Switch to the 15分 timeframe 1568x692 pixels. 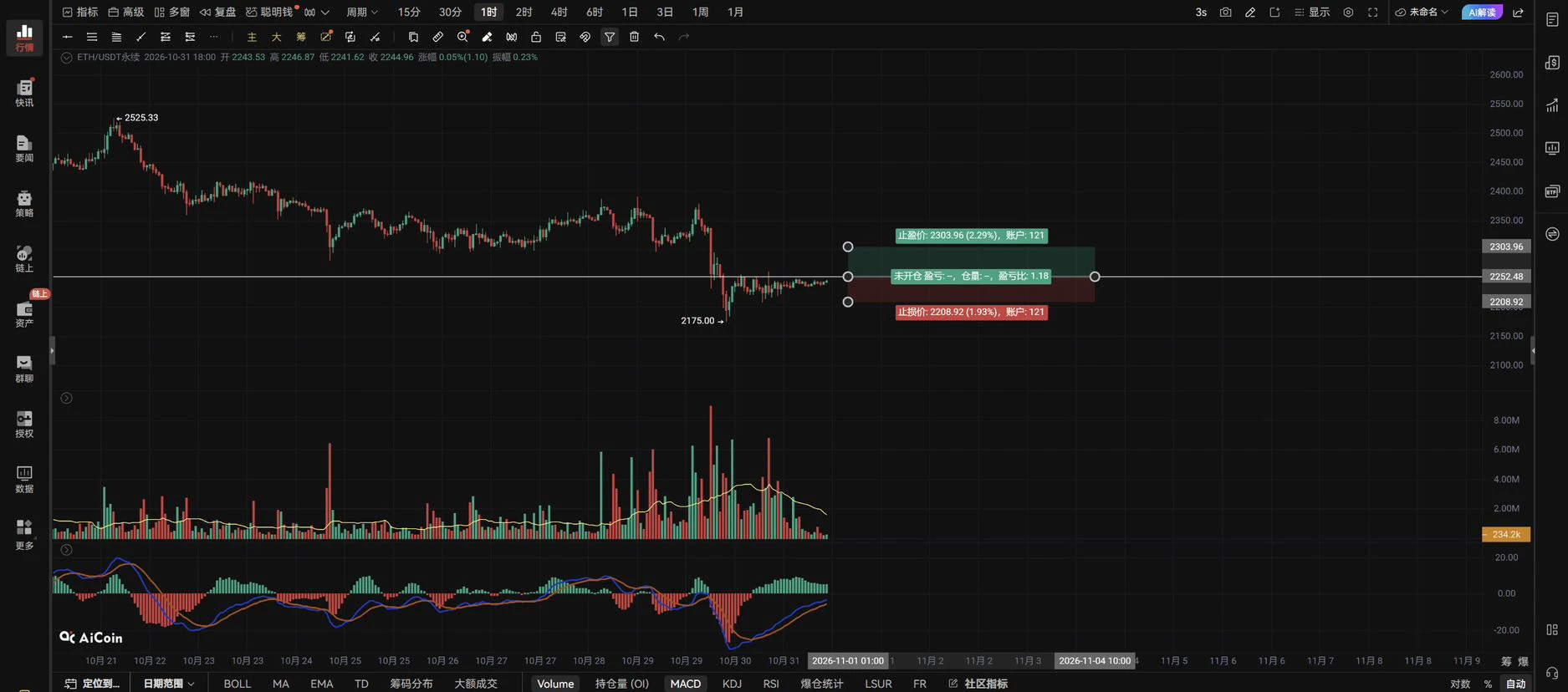coord(409,13)
